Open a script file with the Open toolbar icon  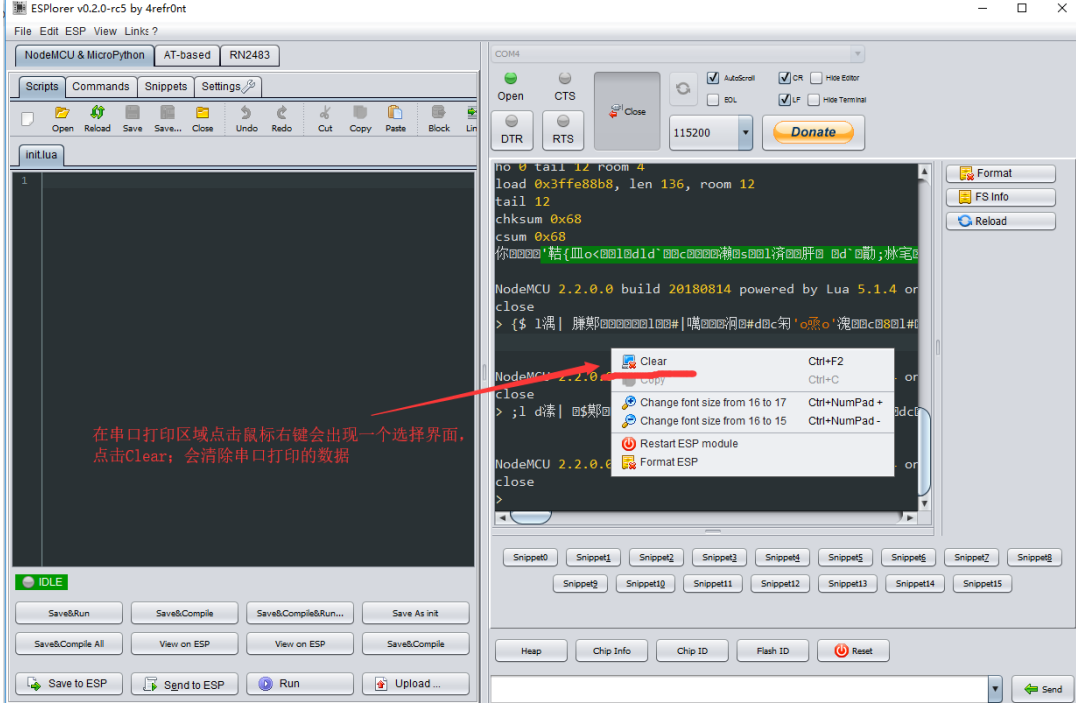[x=62, y=119]
